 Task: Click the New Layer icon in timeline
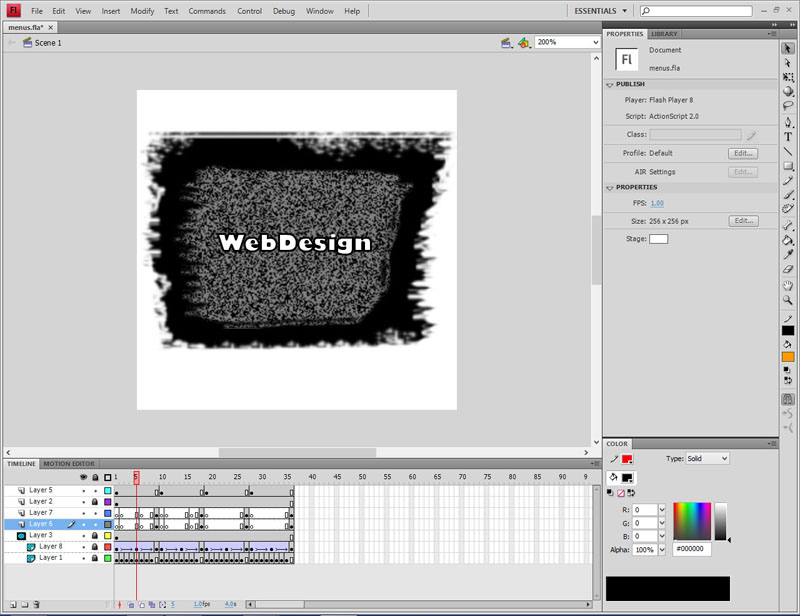coord(11,604)
